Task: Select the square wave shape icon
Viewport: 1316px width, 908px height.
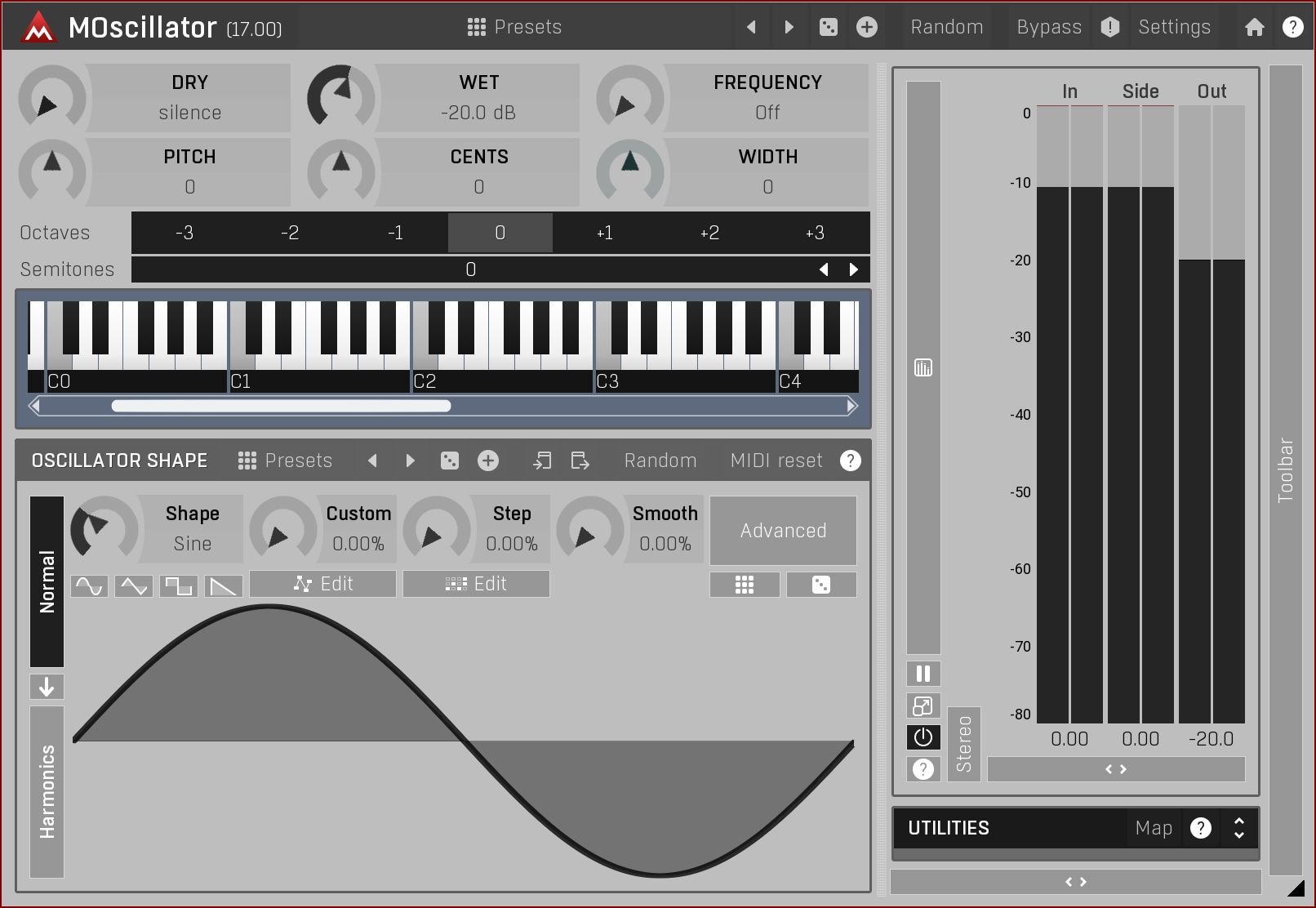Action: pos(178,585)
